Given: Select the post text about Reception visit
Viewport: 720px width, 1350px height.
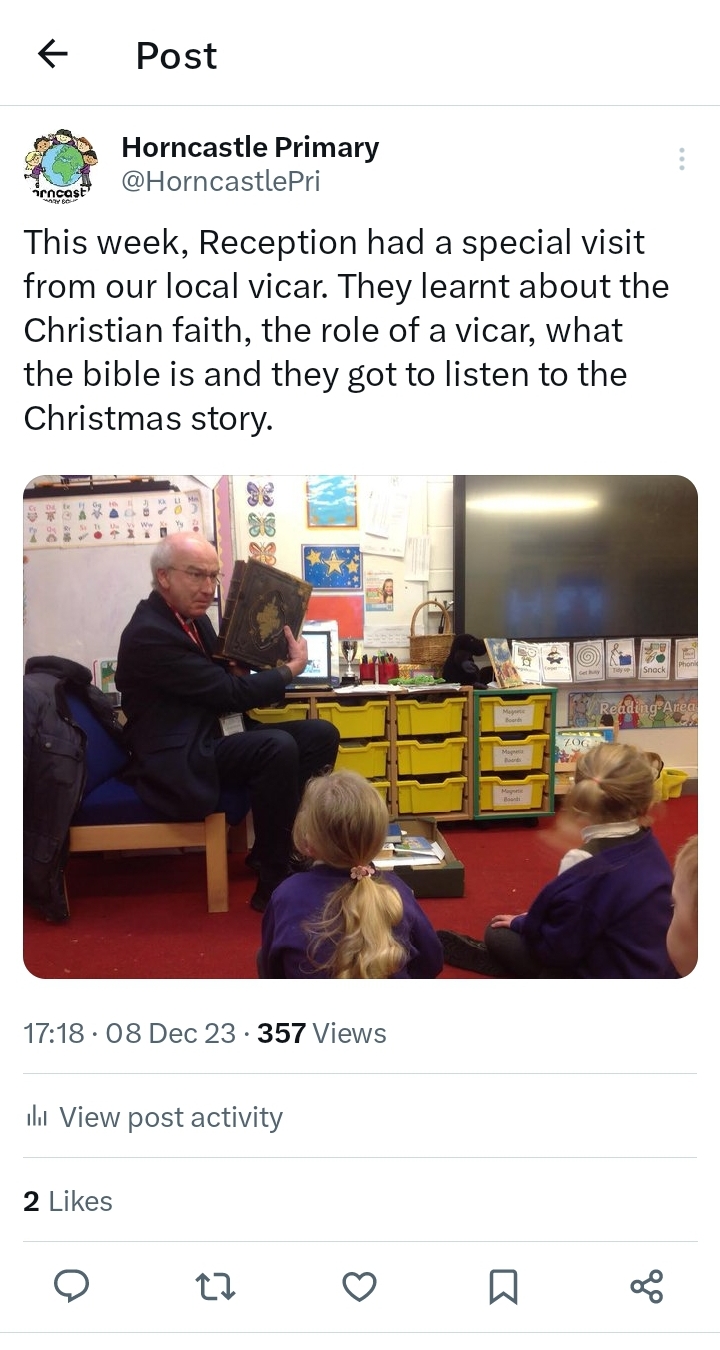Looking at the screenshot, I should pyautogui.click(x=347, y=330).
